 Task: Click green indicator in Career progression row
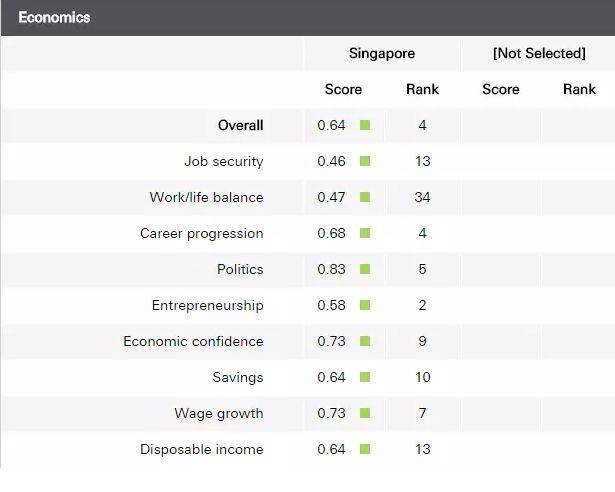click(365, 233)
